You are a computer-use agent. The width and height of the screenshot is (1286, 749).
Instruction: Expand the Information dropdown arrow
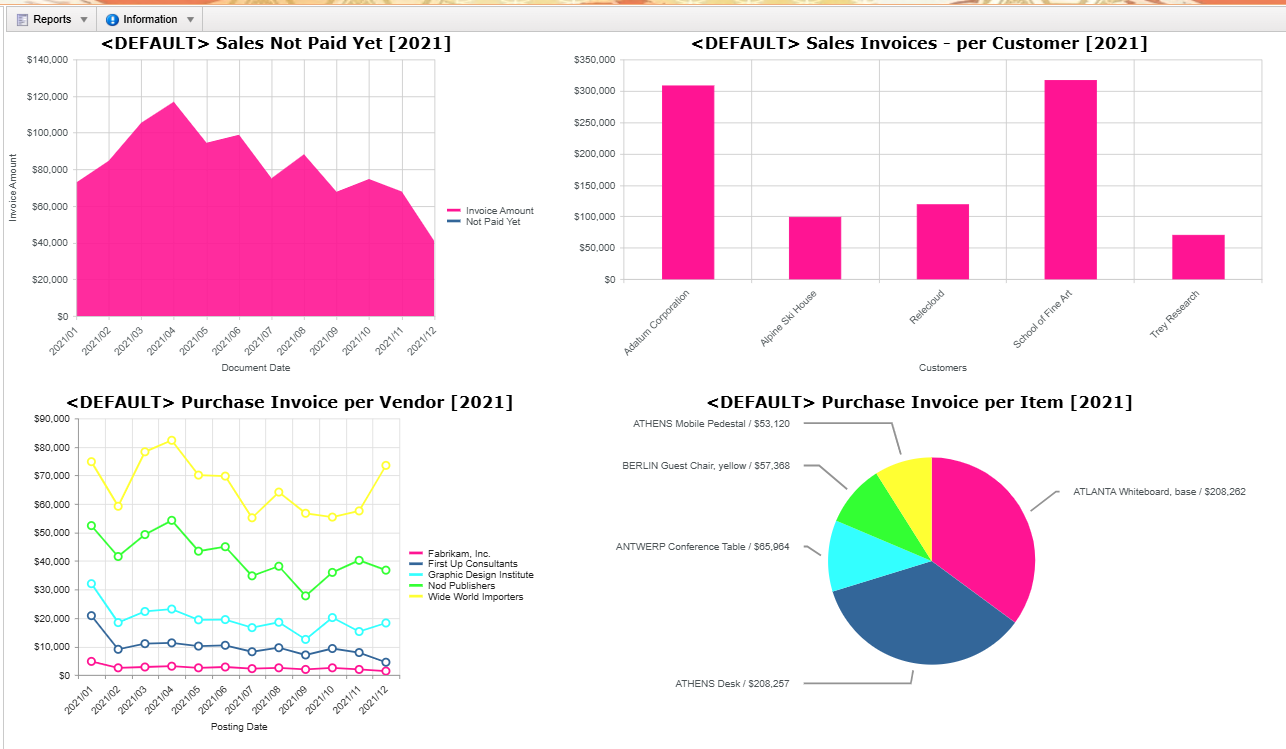click(190, 20)
